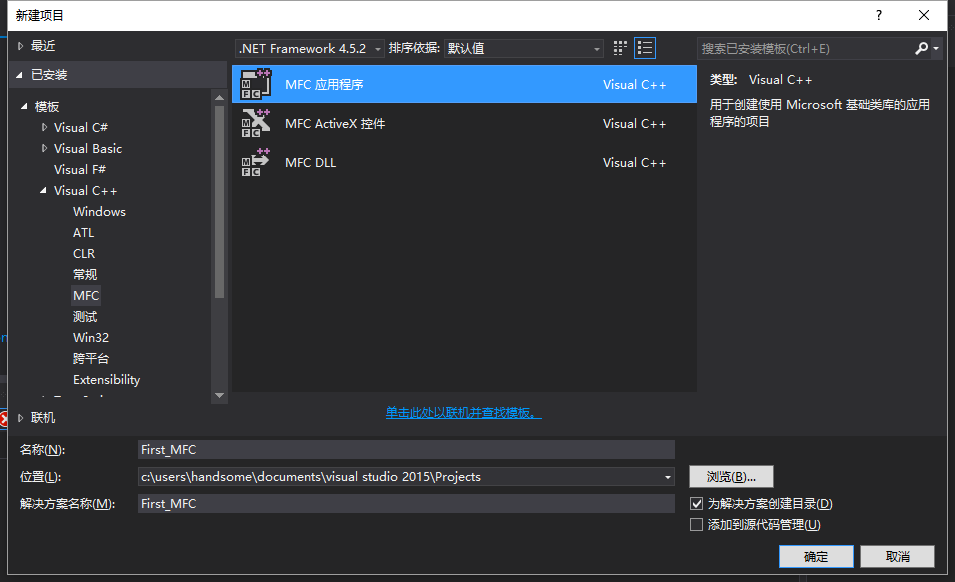This screenshot has height=582, width=955.
Task: Switch to medium icons list view
Action: pos(645,48)
